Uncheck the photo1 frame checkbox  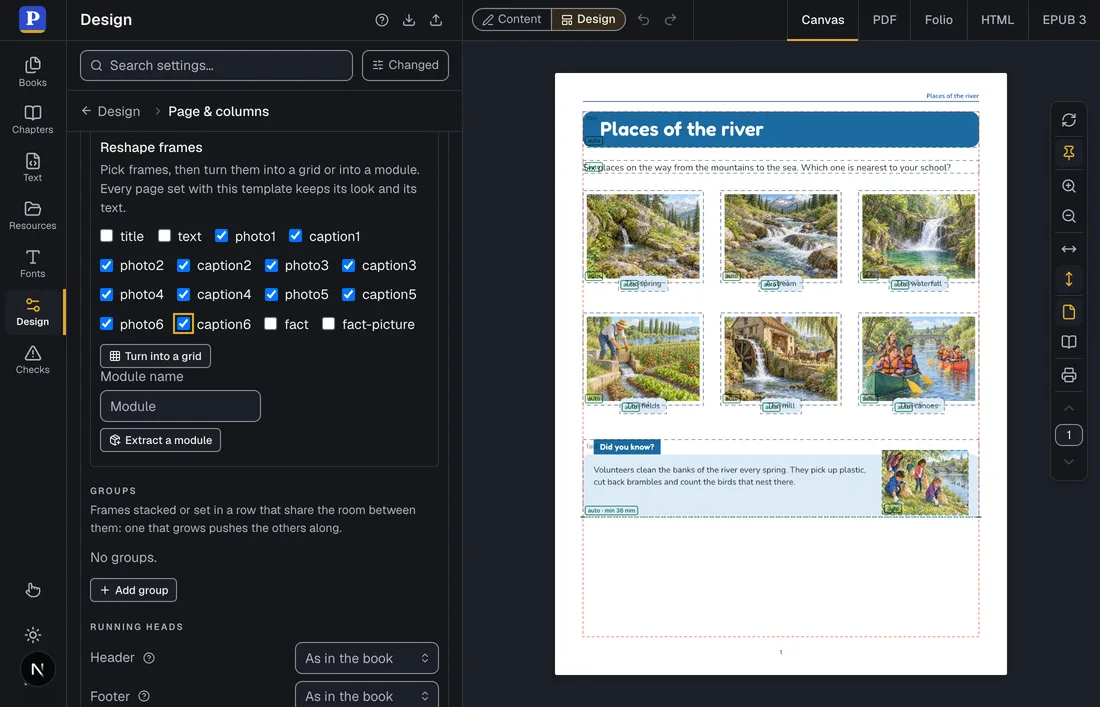(222, 236)
